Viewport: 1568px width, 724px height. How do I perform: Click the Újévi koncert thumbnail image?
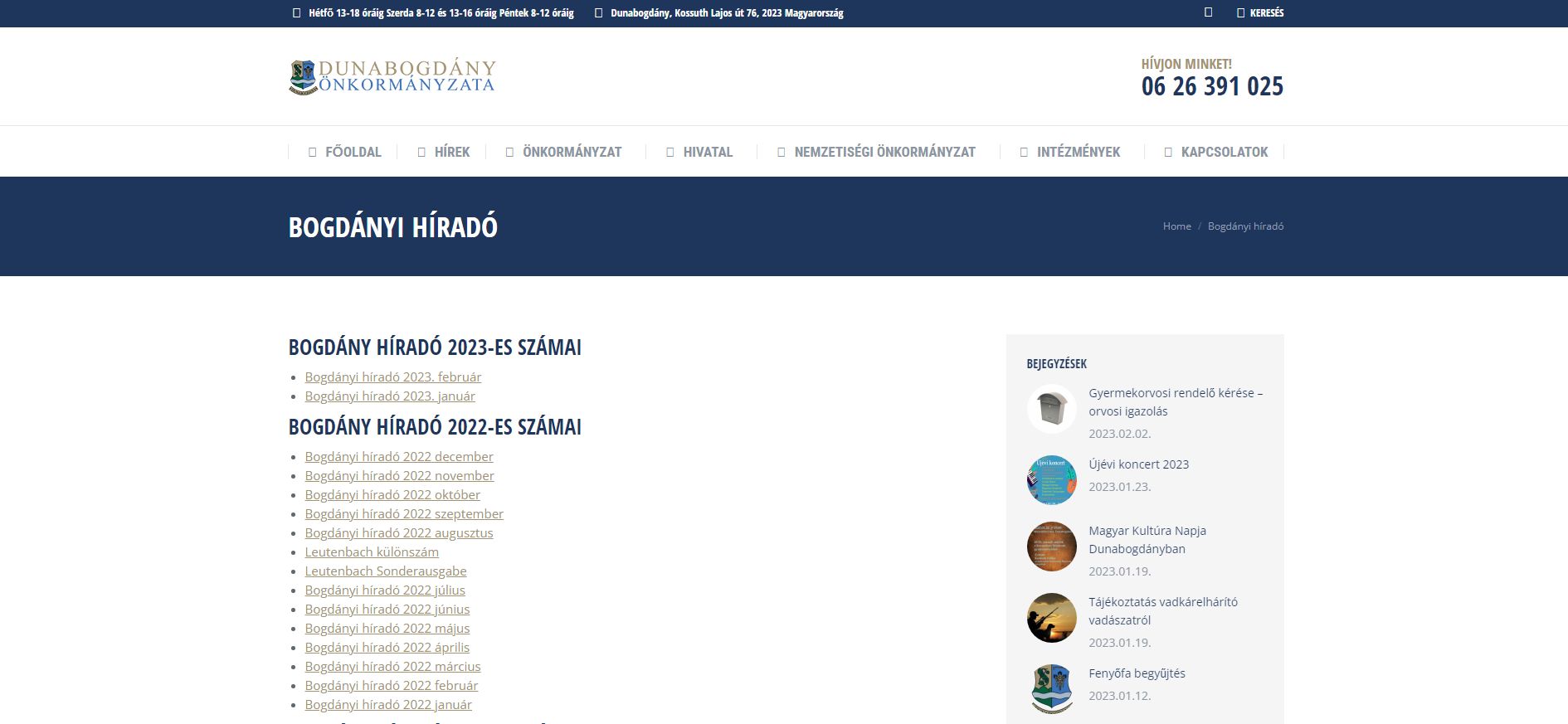[x=1051, y=480]
